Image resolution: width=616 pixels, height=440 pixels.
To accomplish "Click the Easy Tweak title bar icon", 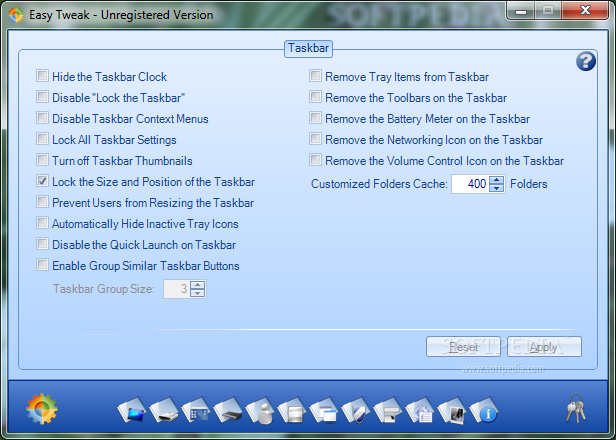I will click(16, 15).
